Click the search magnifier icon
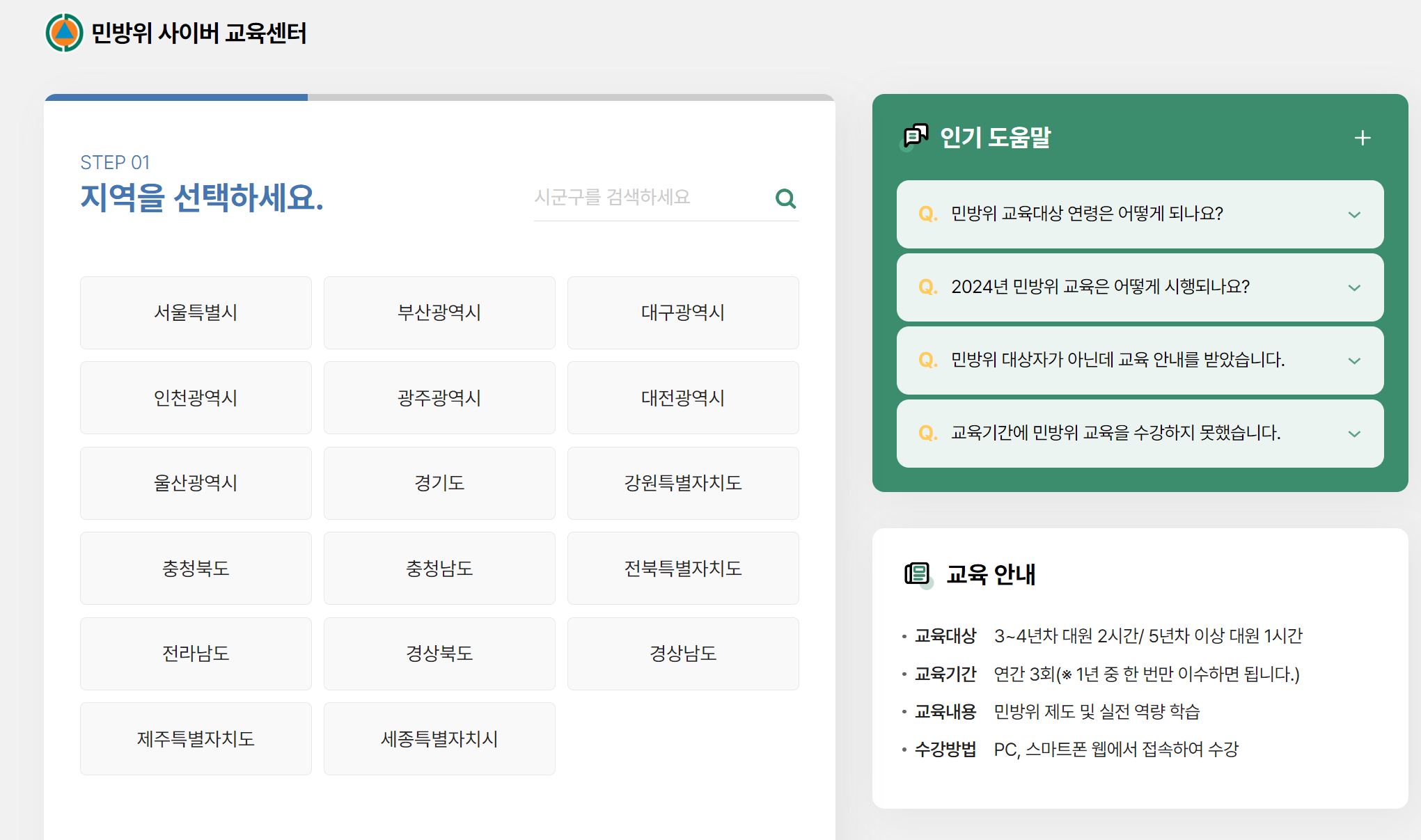 pos(786,198)
